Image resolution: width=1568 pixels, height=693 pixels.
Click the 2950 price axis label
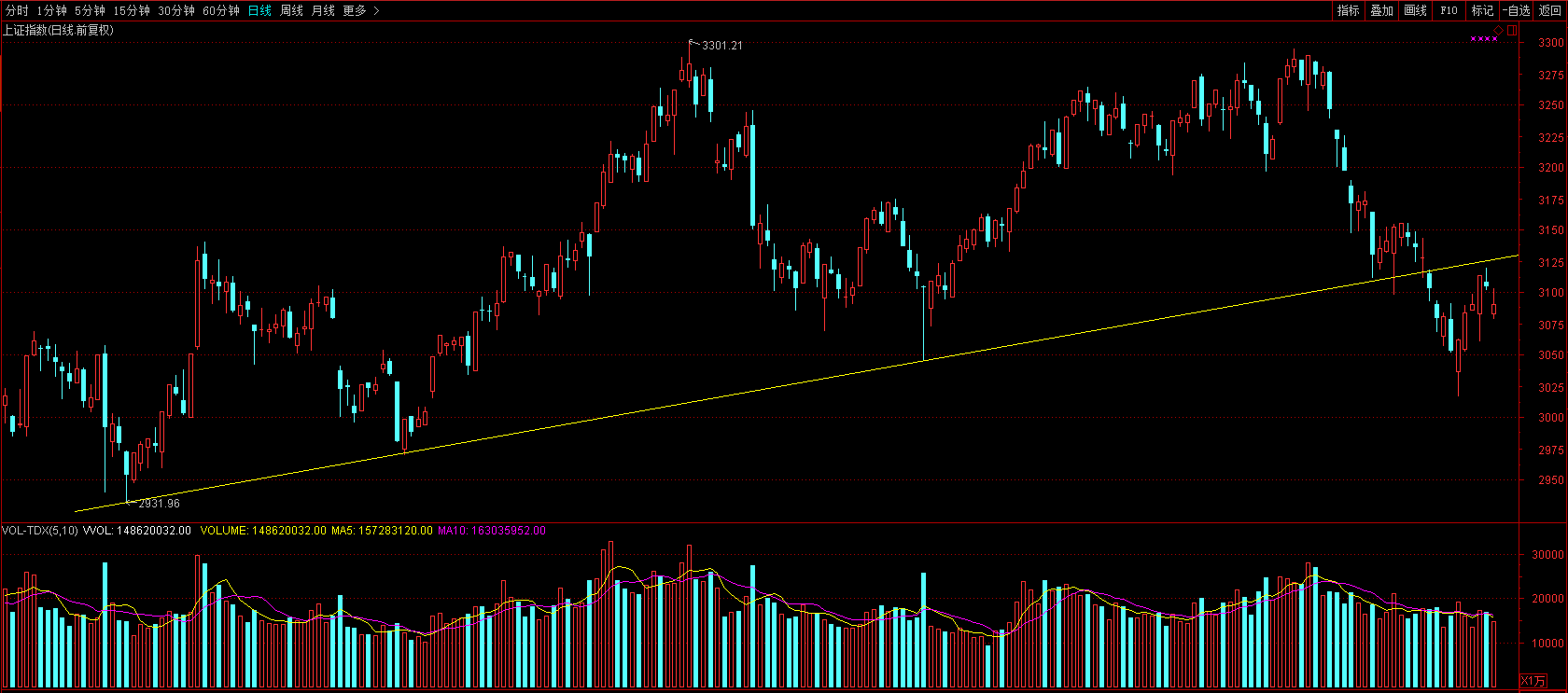tap(1551, 480)
